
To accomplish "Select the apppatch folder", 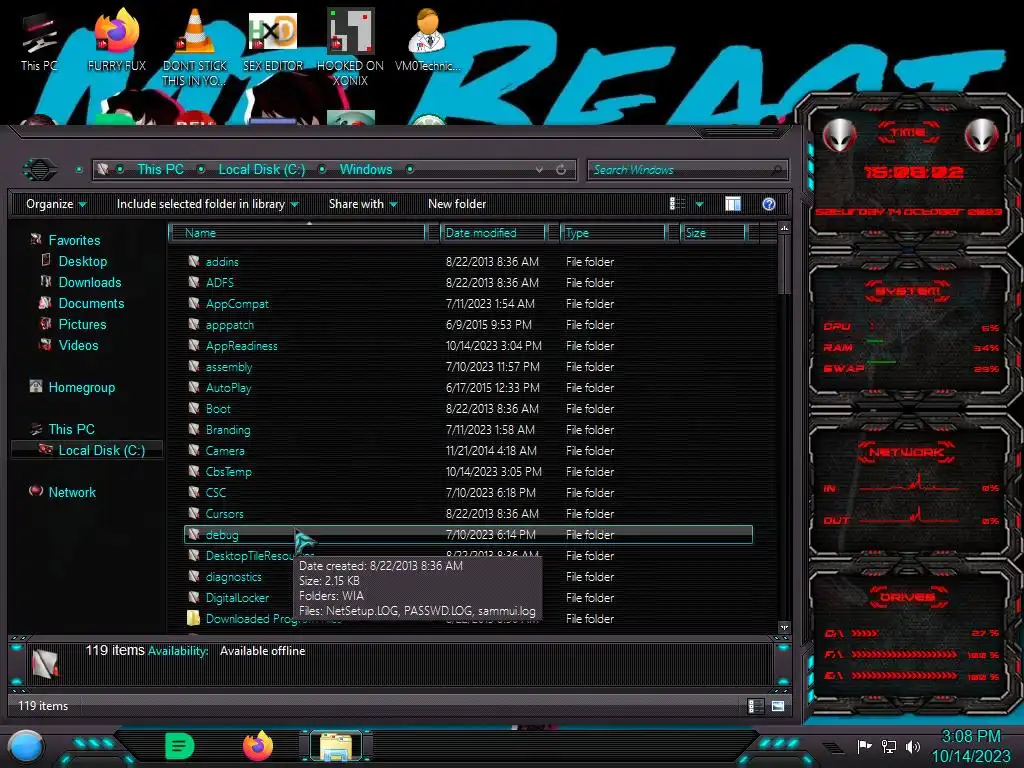I will [x=230, y=325].
